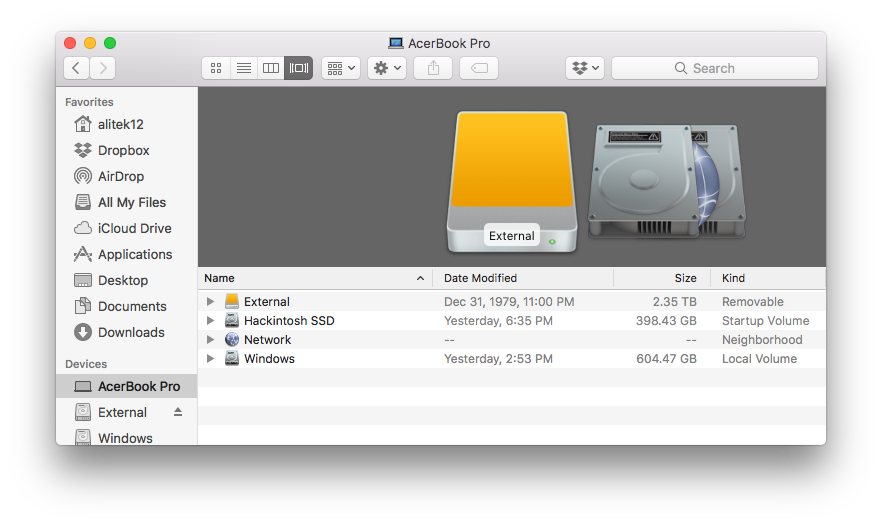This screenshot has height=525, width=882.
Task: Expand the Network row disclosure triangle
Action: point(210,340)
